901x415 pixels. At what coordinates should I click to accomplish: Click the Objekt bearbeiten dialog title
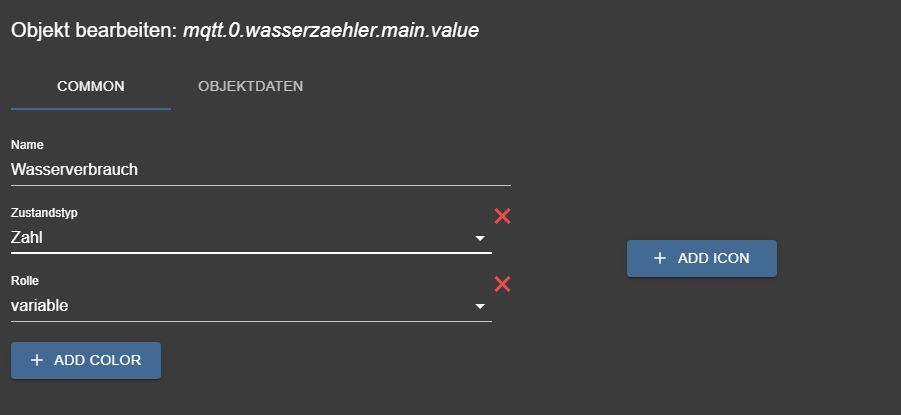95,30
